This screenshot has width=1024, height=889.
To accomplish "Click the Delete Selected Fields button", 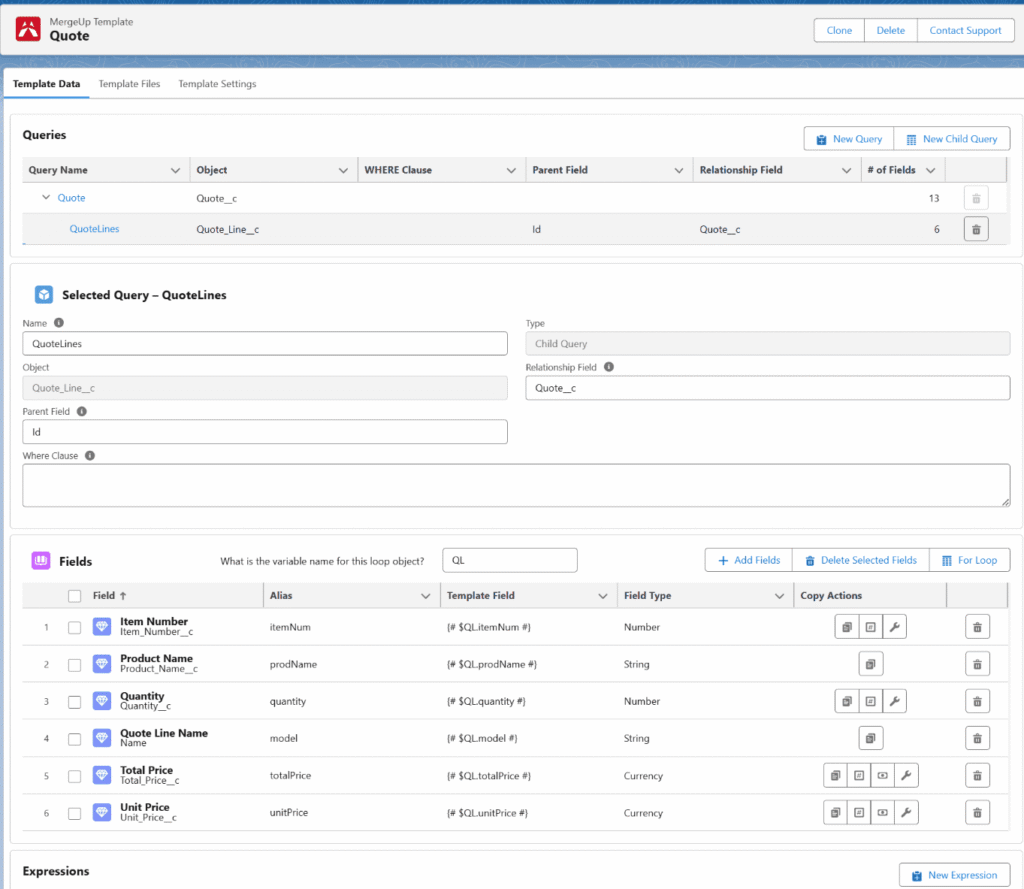I will [x=861, y=560].
